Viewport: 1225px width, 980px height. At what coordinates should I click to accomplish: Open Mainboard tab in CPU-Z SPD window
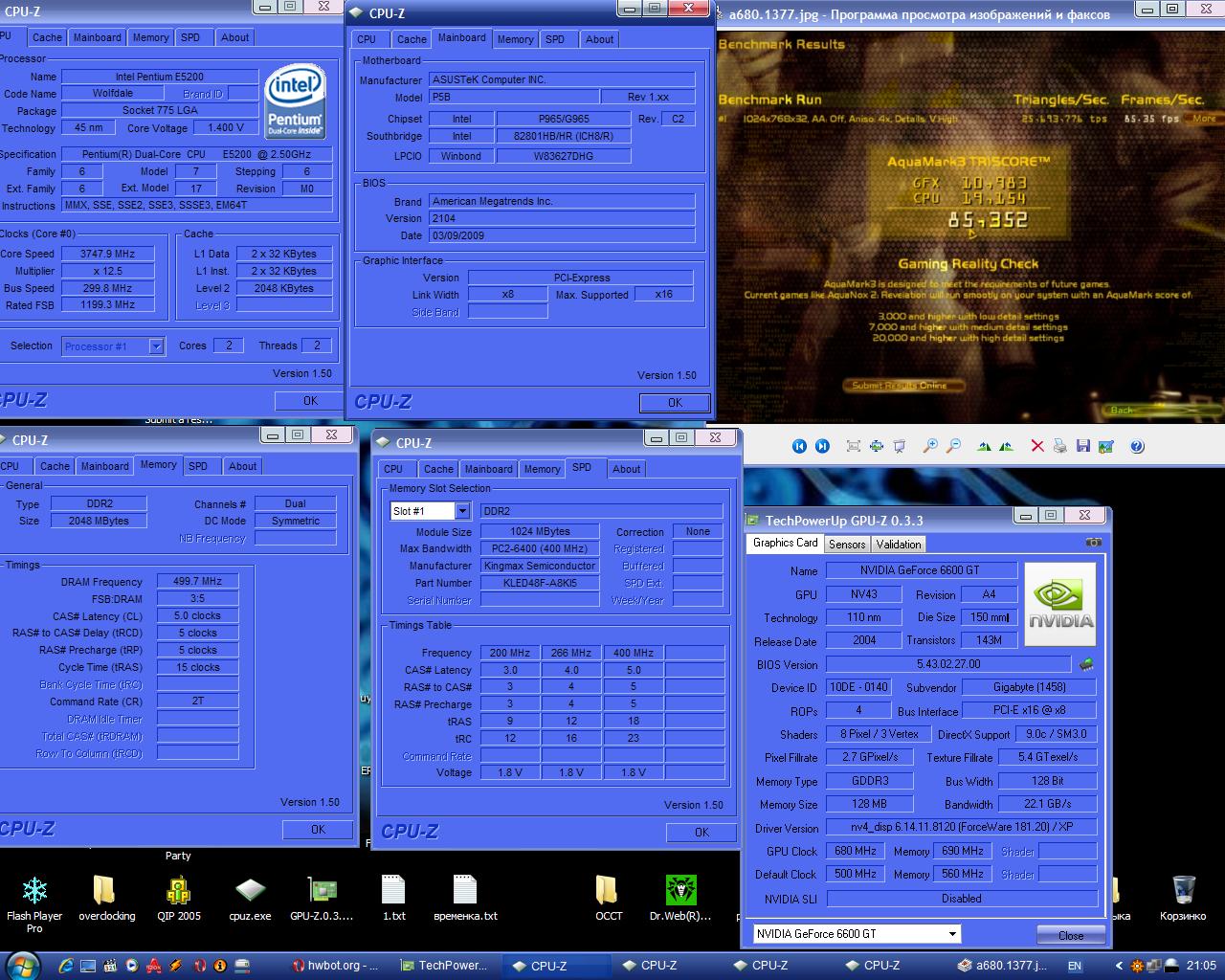tap(488, 469)
